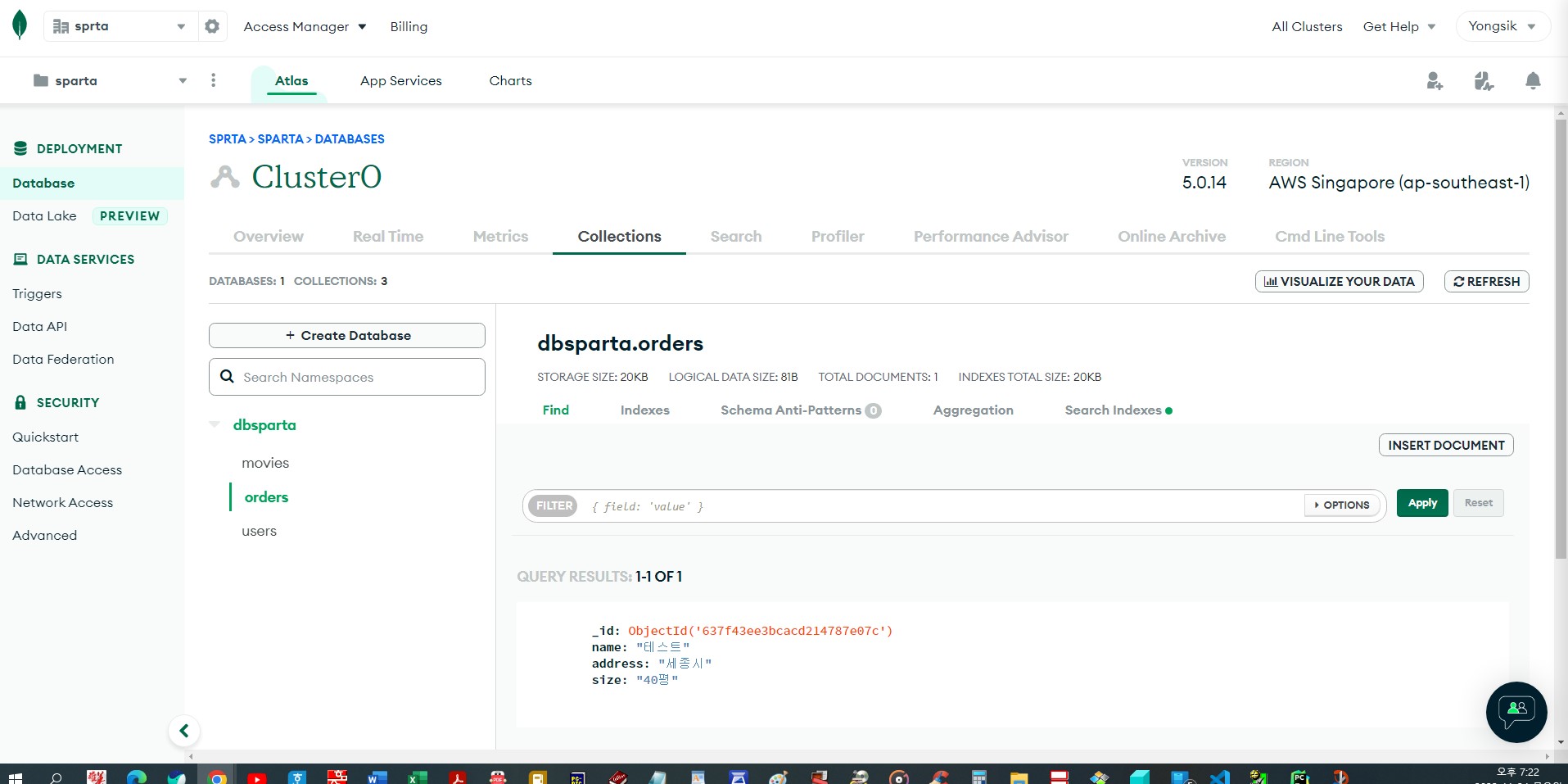Image resolution: width=1568 pixels, height=784 pixels.
Task: Click the Schema Anti-Patterns count badge
Action: [x=874, y=411]
